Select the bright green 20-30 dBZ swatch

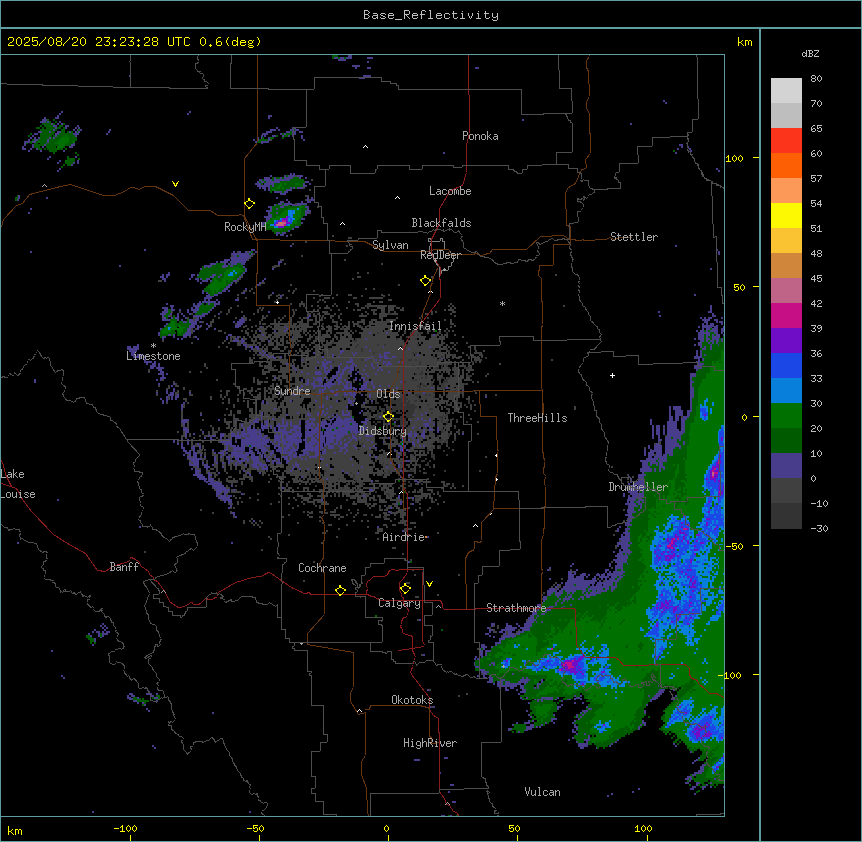tap(786, 416)
